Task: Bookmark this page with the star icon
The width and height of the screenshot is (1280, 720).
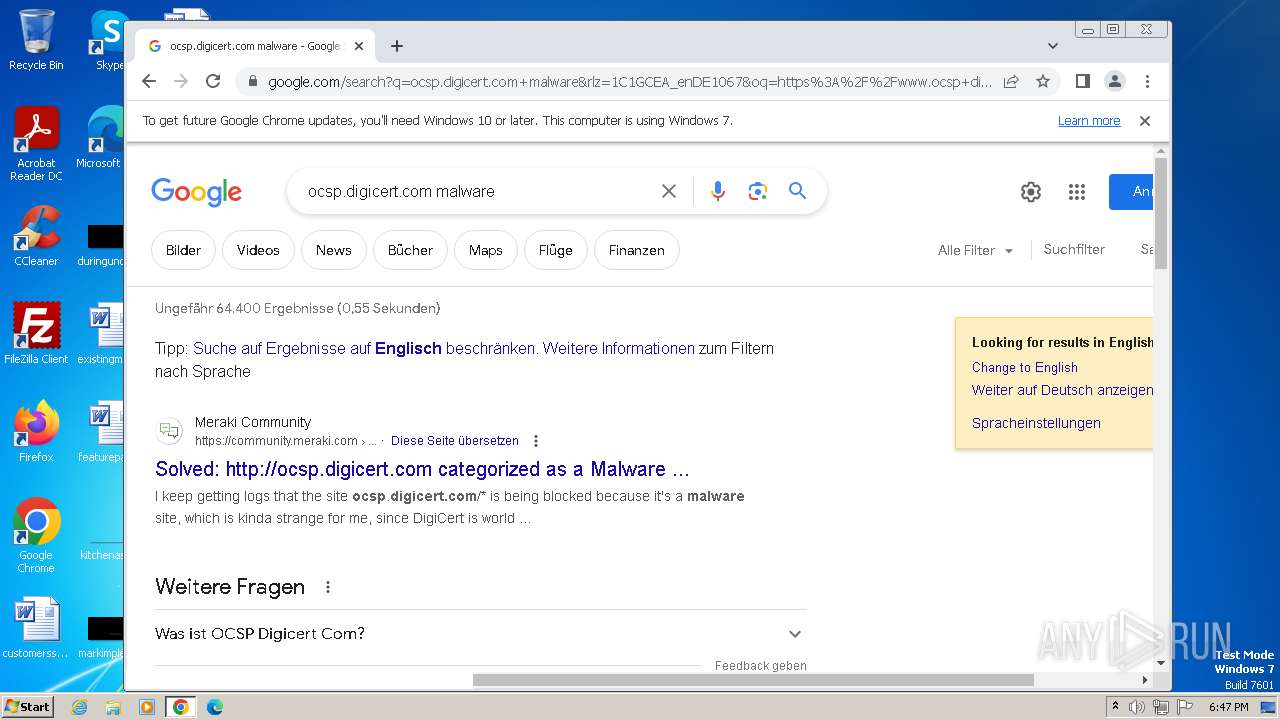Action: click(1043, 81)
